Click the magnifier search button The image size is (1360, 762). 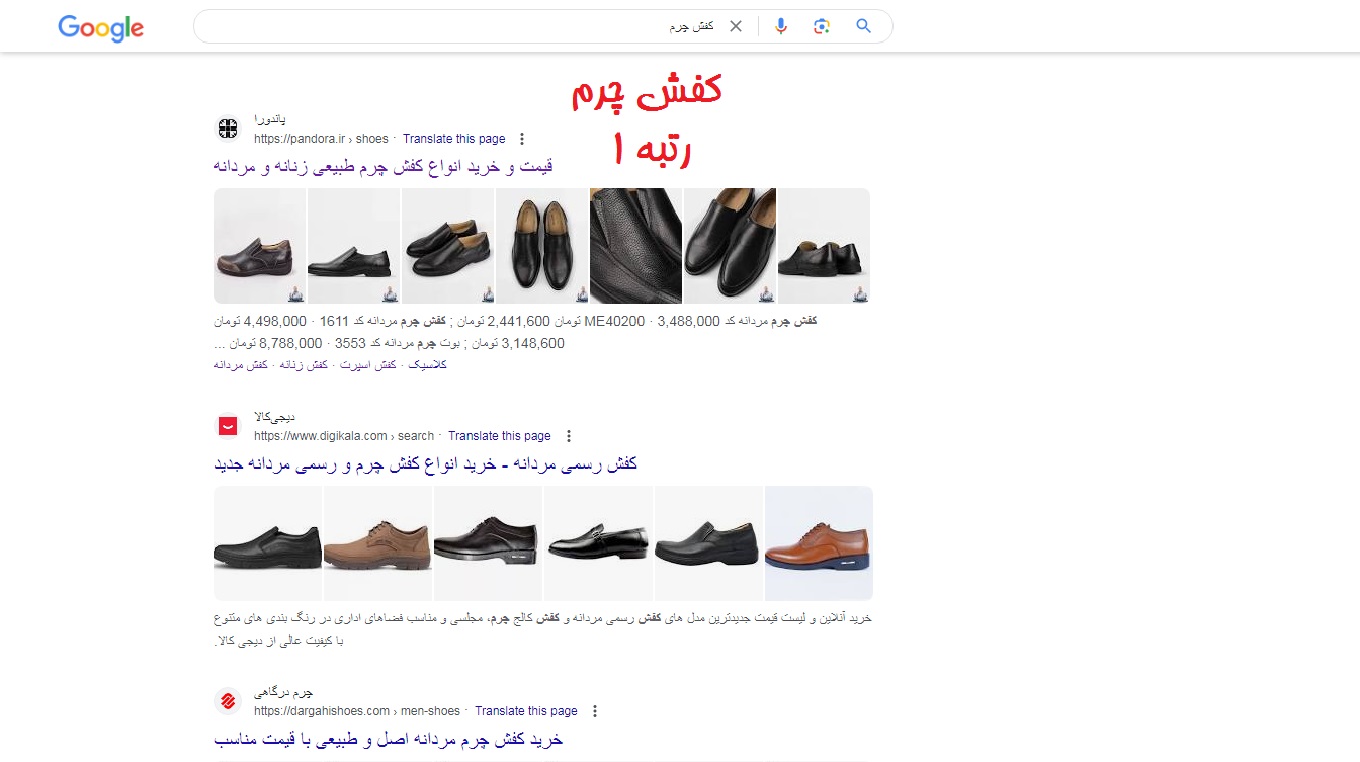pos(864,26)
